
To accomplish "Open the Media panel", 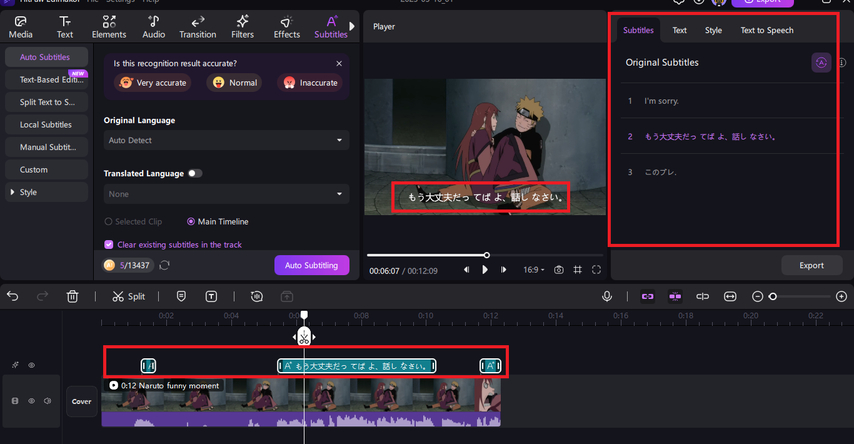I will tap(21, 27).
